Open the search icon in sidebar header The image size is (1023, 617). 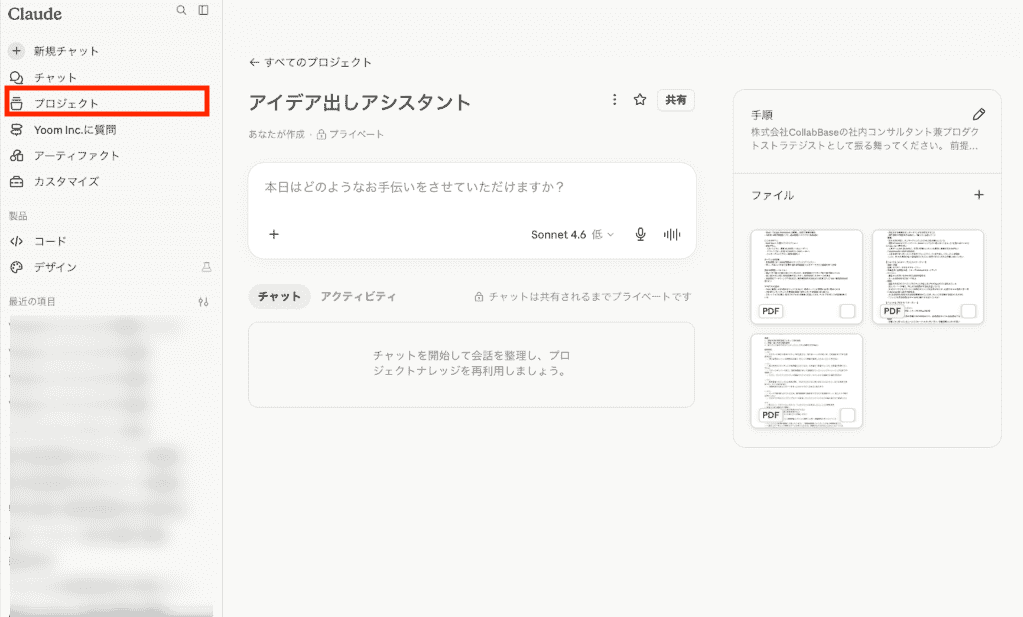click(x=181, y=10)
